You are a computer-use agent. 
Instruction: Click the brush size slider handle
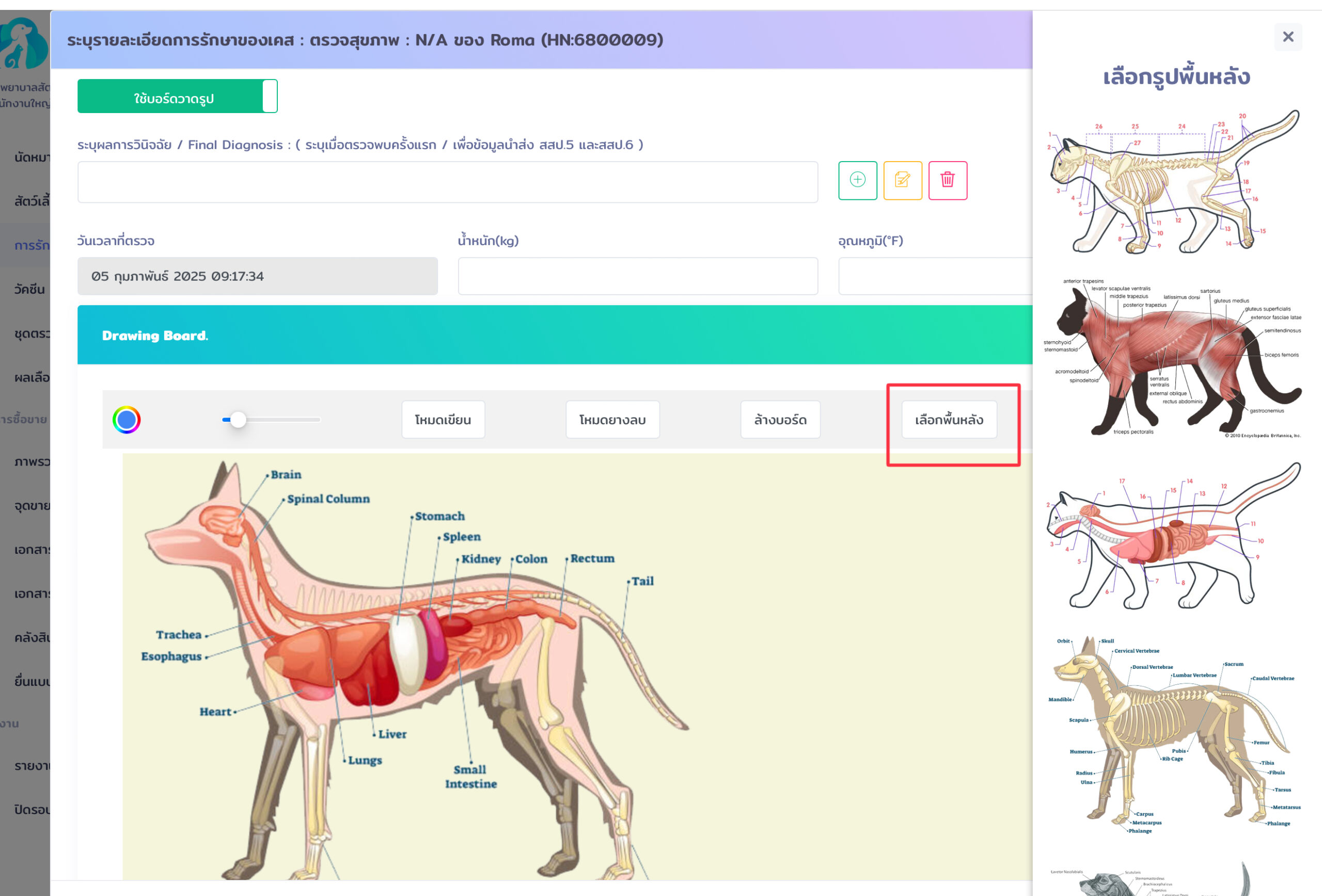(239, 420)
